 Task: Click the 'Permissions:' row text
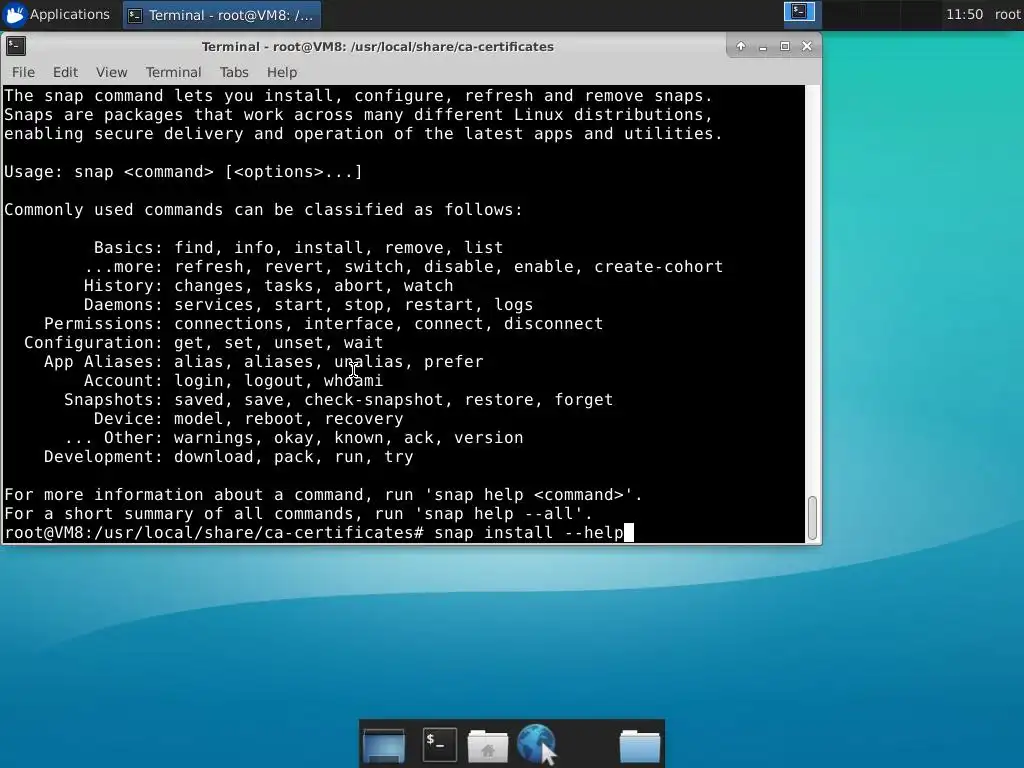tap(323, 323)
